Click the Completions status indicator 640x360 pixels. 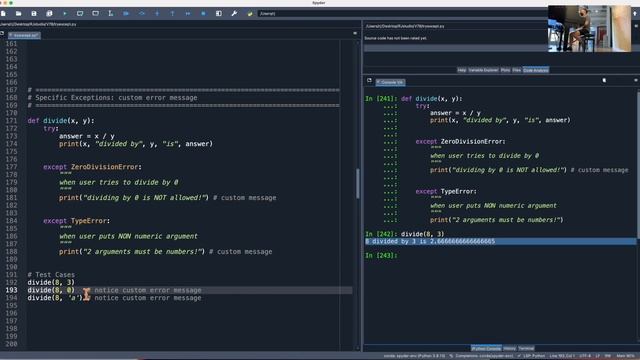pyautogui.click(x=482, y=356)
